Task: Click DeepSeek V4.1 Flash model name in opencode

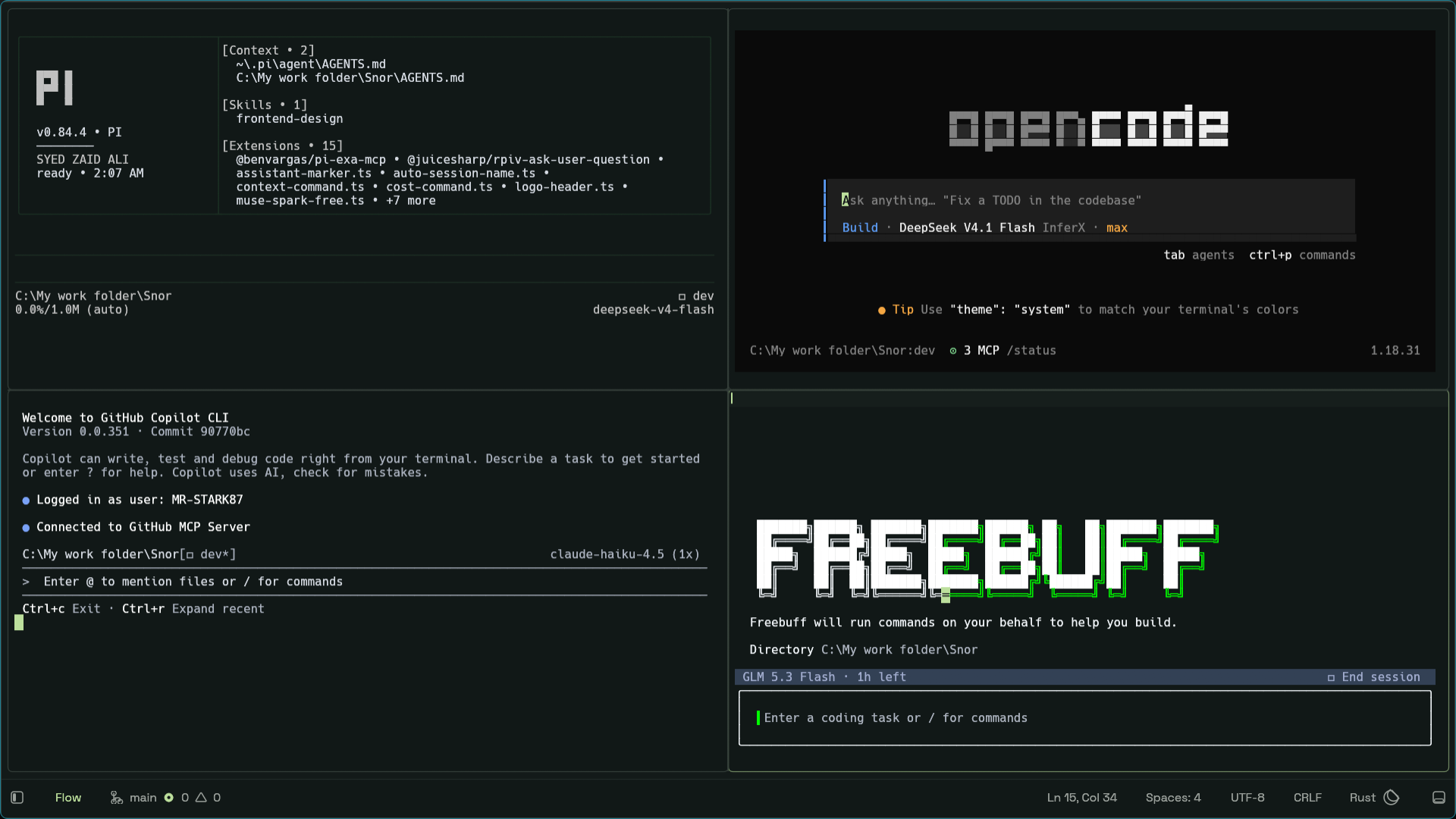Action: [x=967, y=227]
